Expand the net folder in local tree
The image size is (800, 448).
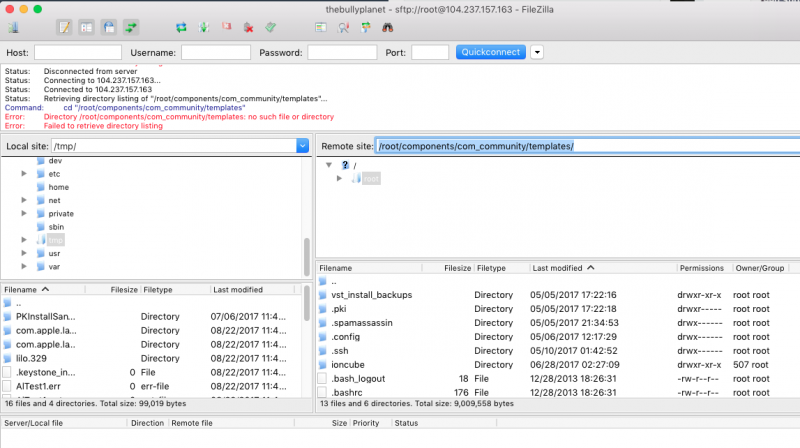(x=23, y=201)
